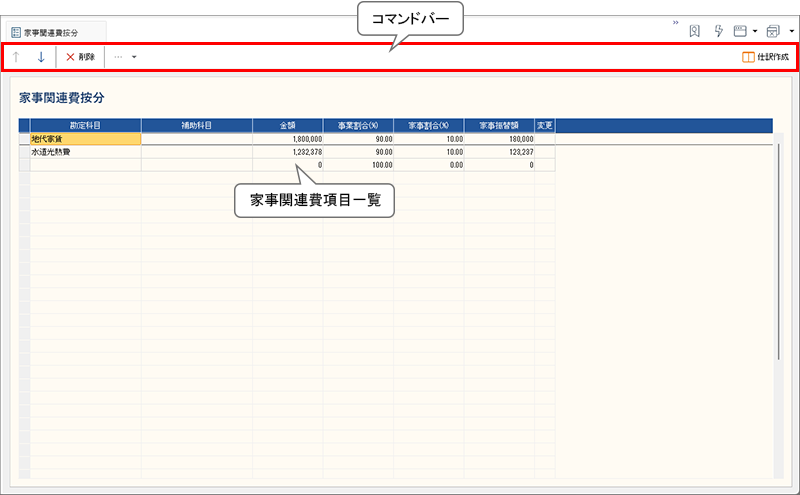Click the 地代家賃 amount cell 1,800,000
This screenshot has height=495, width=800.
(288, 139)
